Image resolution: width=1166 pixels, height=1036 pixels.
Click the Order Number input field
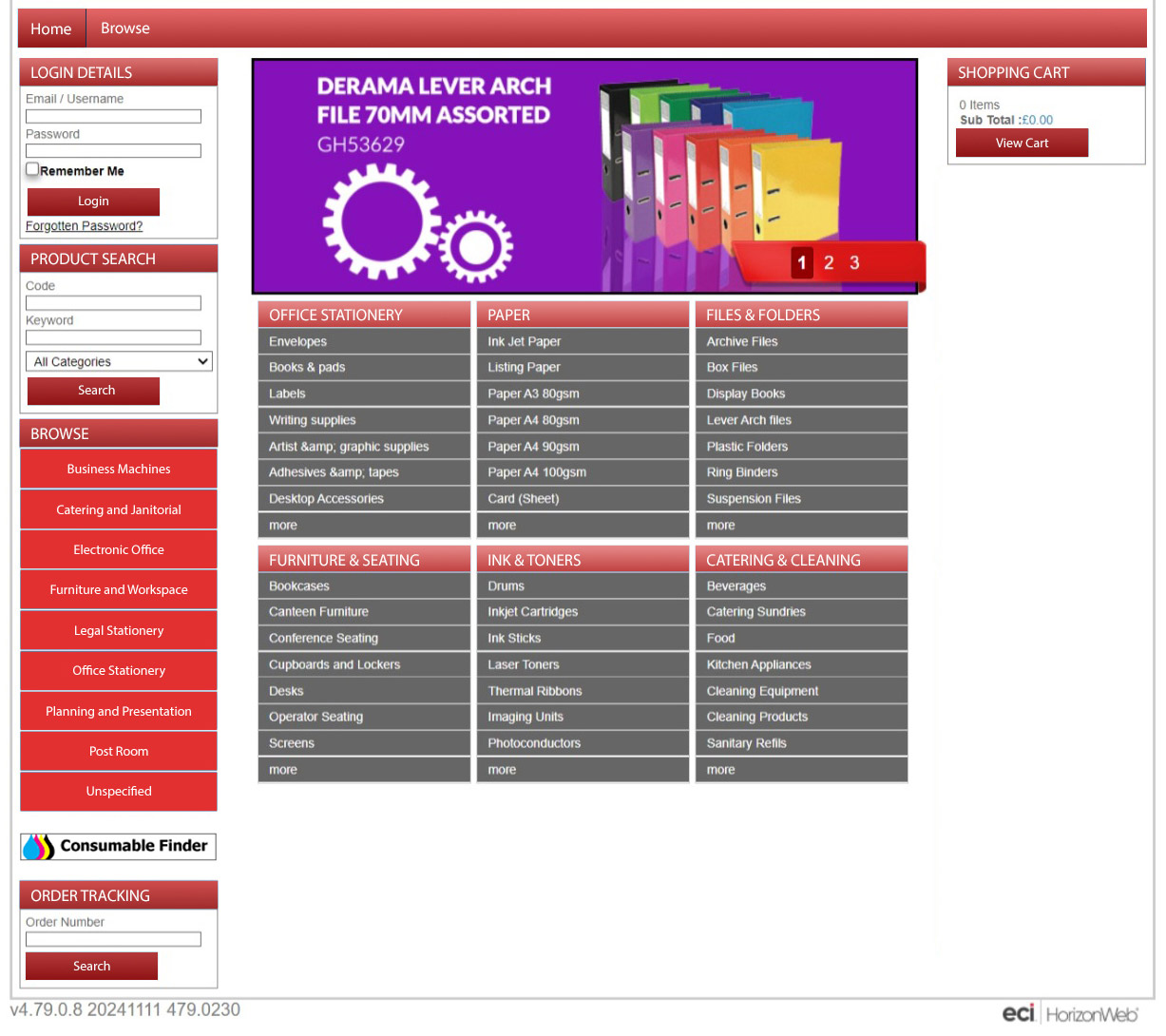pos(113,939)
